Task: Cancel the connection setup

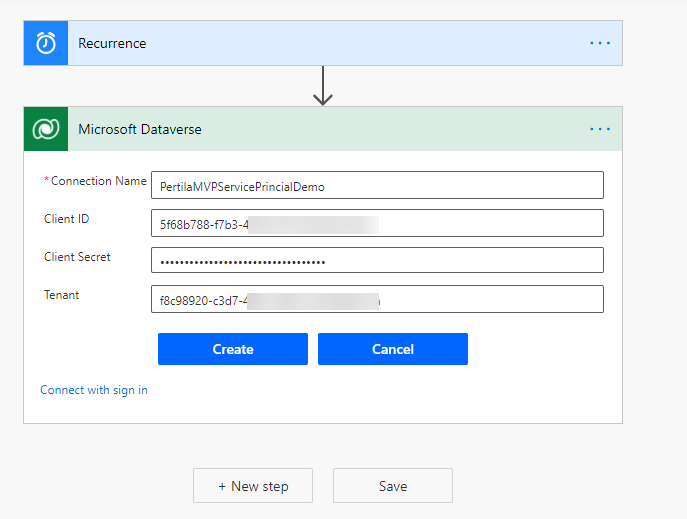Action: [392, 349]
